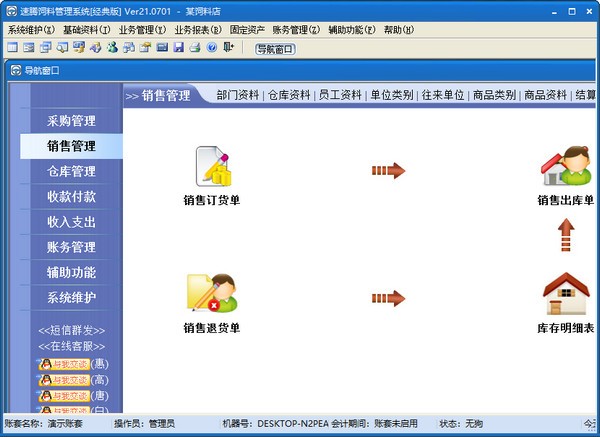Open the 销售出库单 icon

click(566, 166)
